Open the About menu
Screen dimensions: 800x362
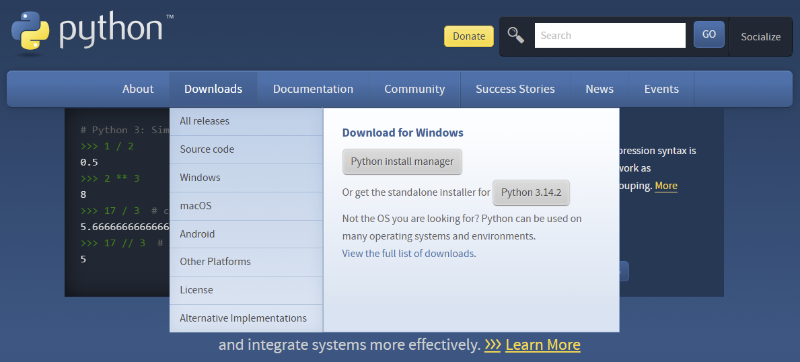tap(138, 89)
